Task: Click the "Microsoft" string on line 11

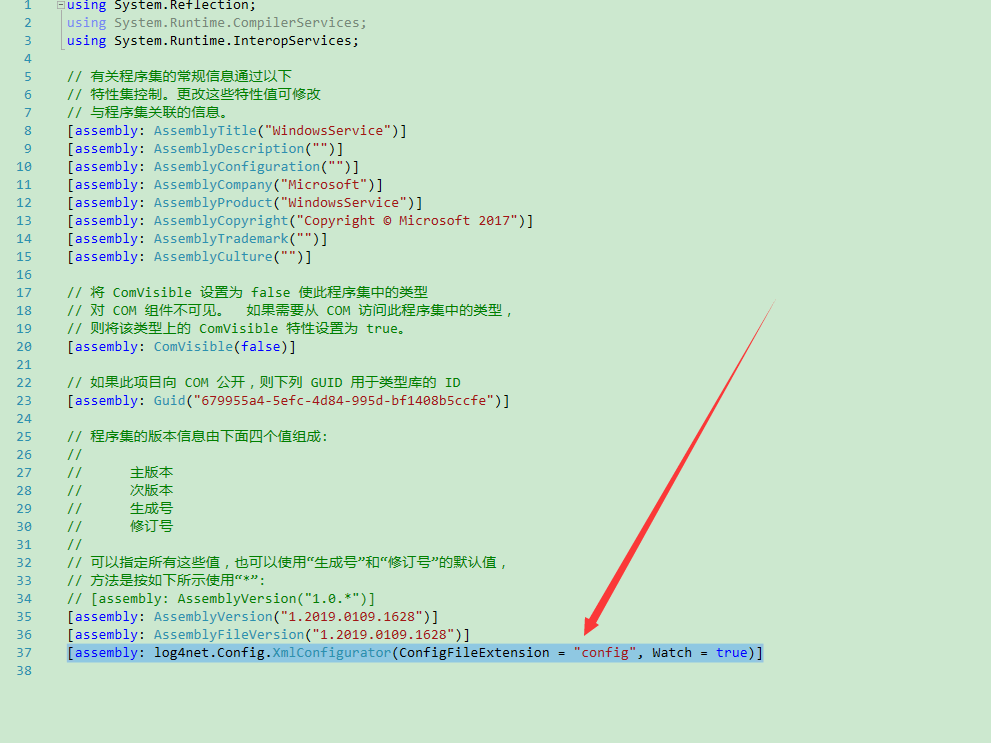Action: click(324, 184)
